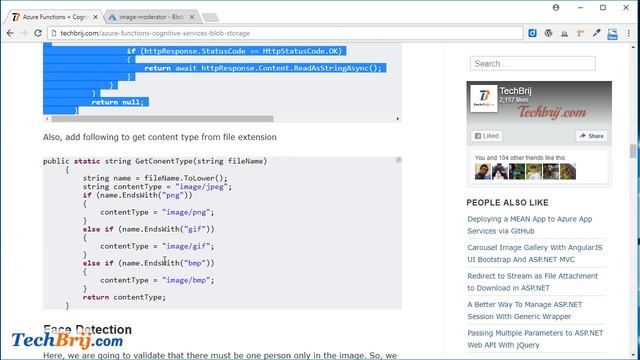Open the Chrome three-dot menu

tap(629, 33)
